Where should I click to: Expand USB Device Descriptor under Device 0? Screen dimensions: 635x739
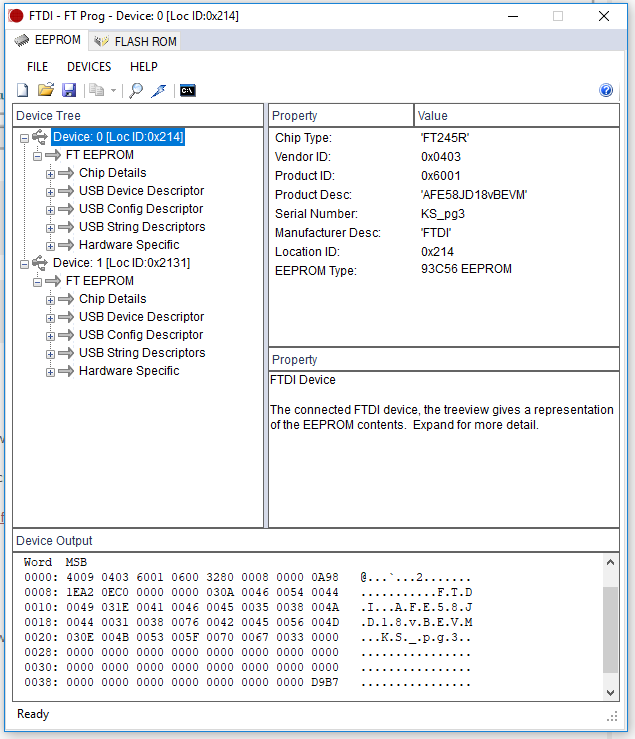pyautogui.click(x=50, y=192)
